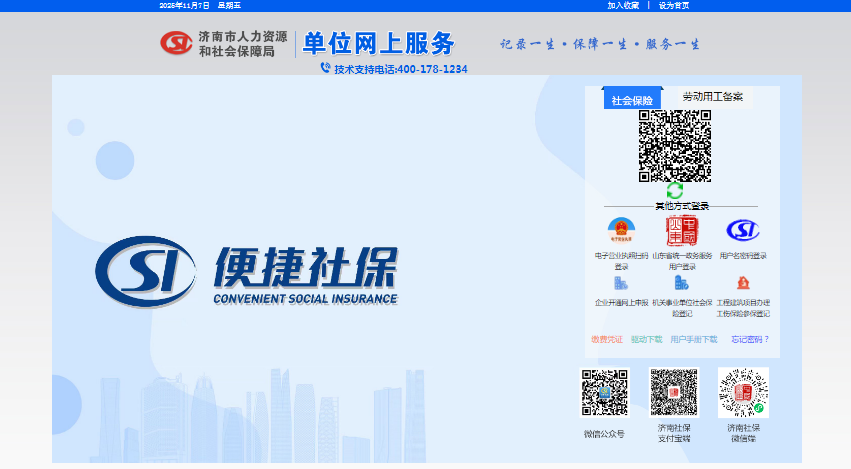
Task: Click the Jinan social security bureau logo
Action: (x=175, y=43)
